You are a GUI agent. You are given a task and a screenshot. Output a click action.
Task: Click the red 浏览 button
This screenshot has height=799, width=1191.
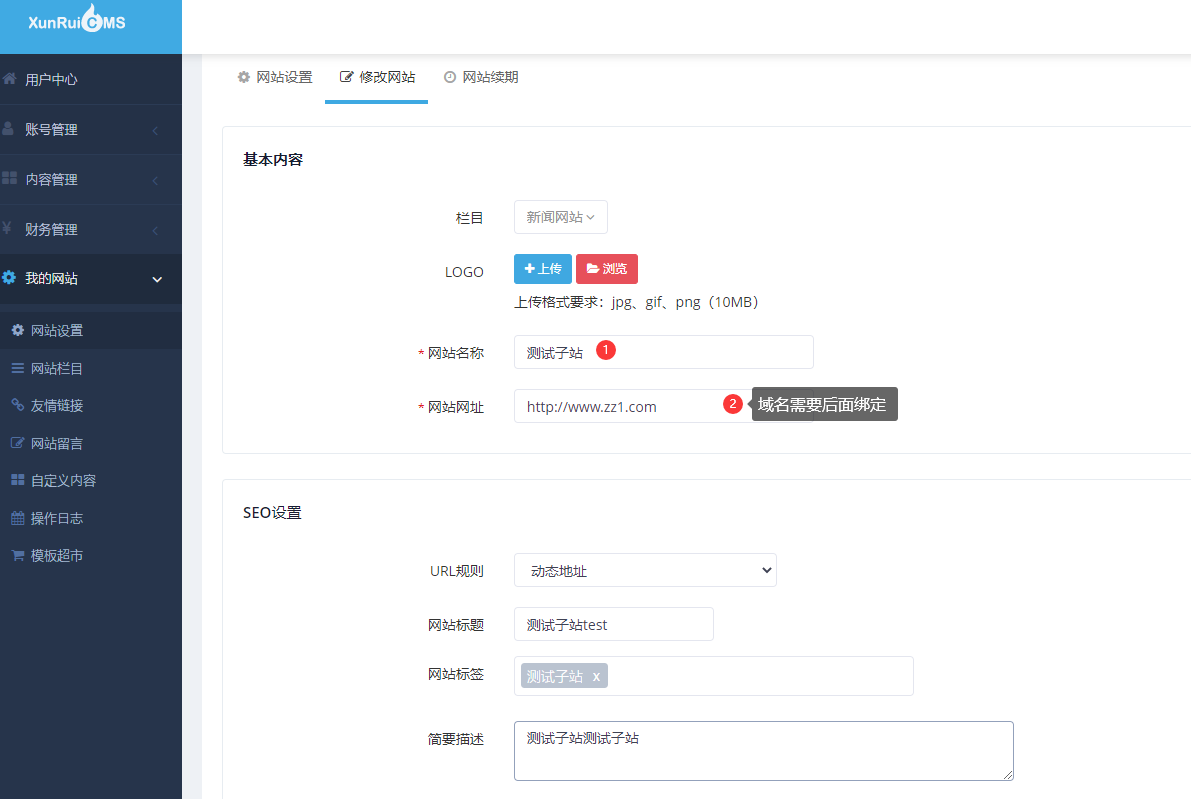tap(607, 269)
